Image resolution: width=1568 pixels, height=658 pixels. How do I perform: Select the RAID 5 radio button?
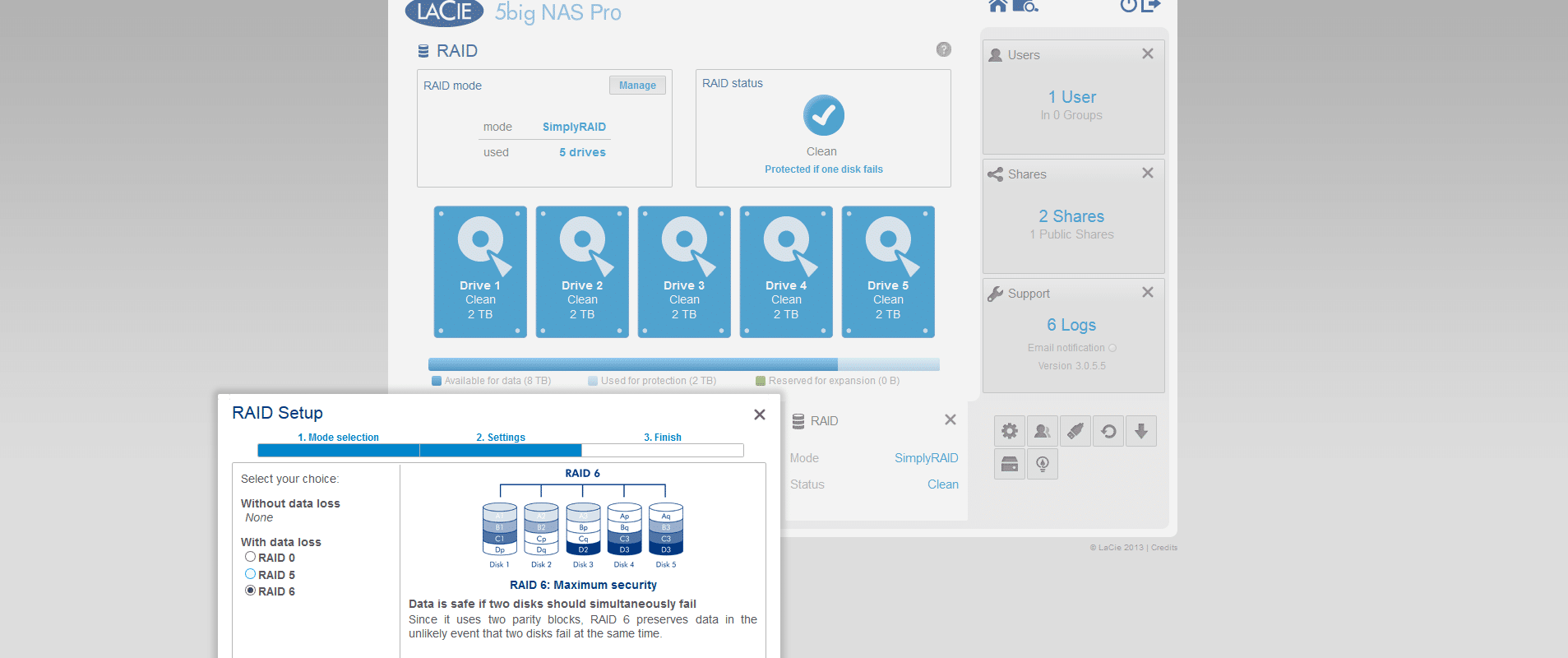coord(250,574)
